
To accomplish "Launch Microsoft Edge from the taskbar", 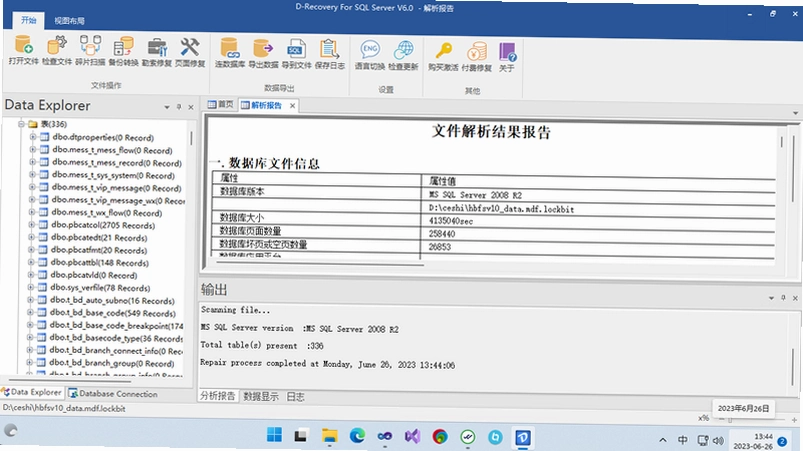I will (x=357, y=436).
